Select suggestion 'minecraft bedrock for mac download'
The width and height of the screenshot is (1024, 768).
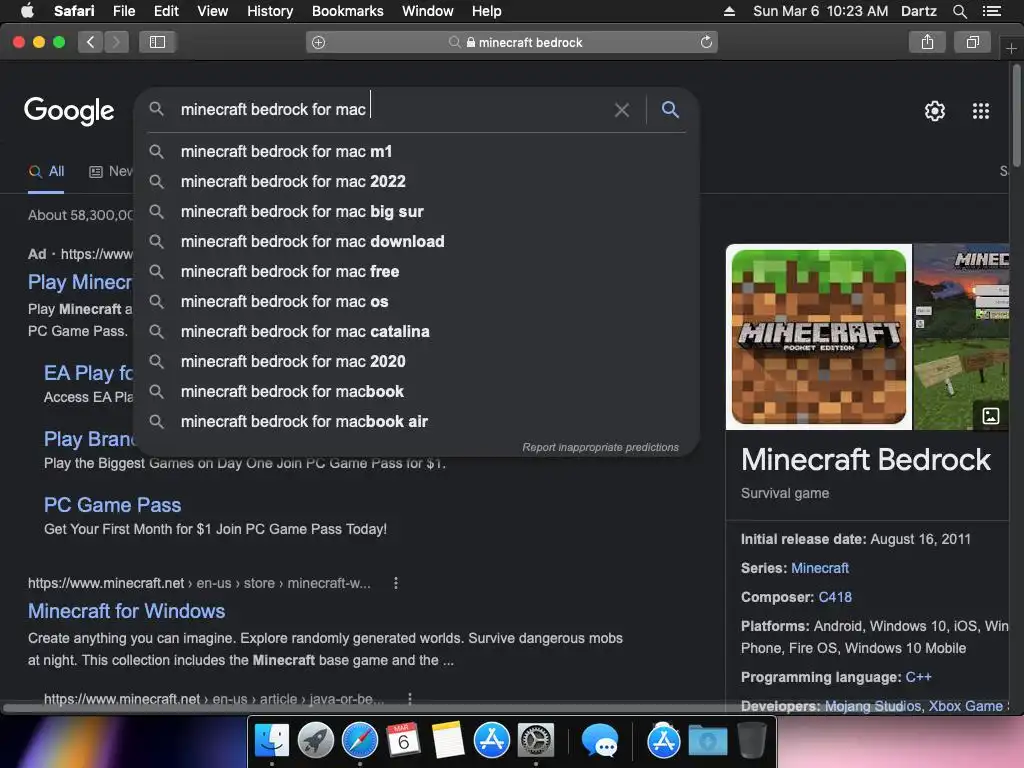coord(417,242)
